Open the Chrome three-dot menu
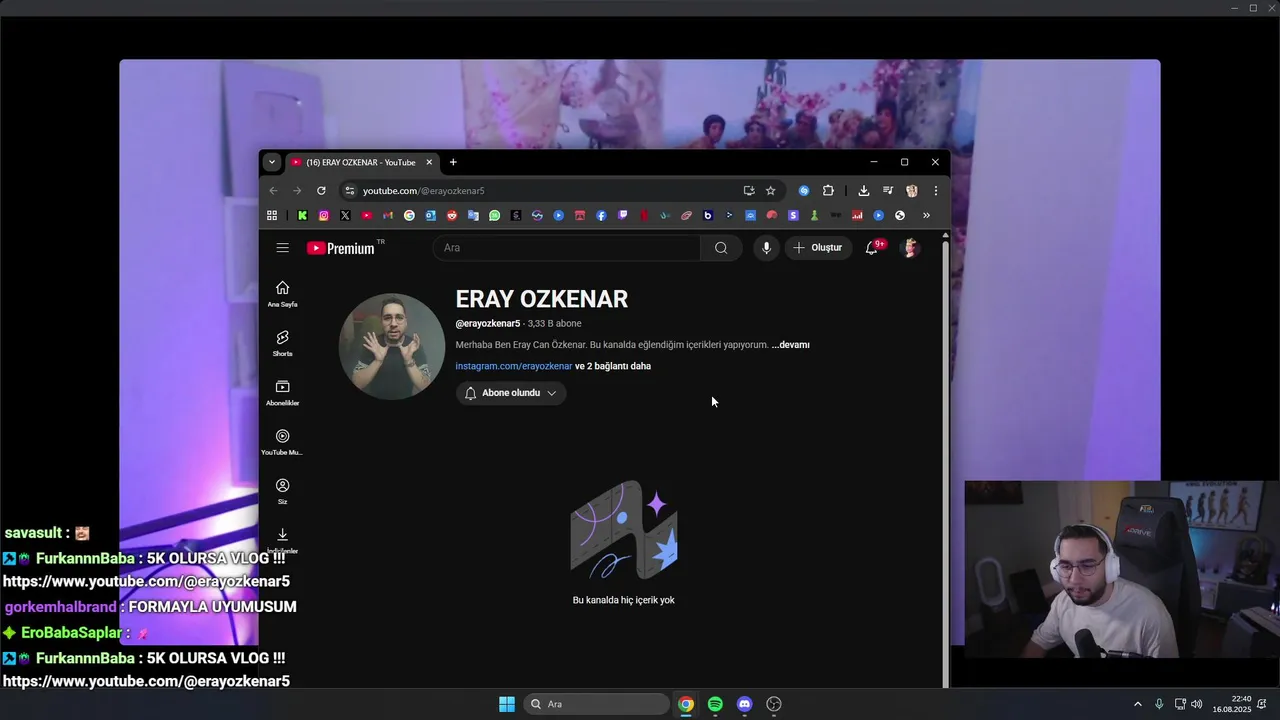Viewport: 1280px width, 720px height. (x=936, y=191)
